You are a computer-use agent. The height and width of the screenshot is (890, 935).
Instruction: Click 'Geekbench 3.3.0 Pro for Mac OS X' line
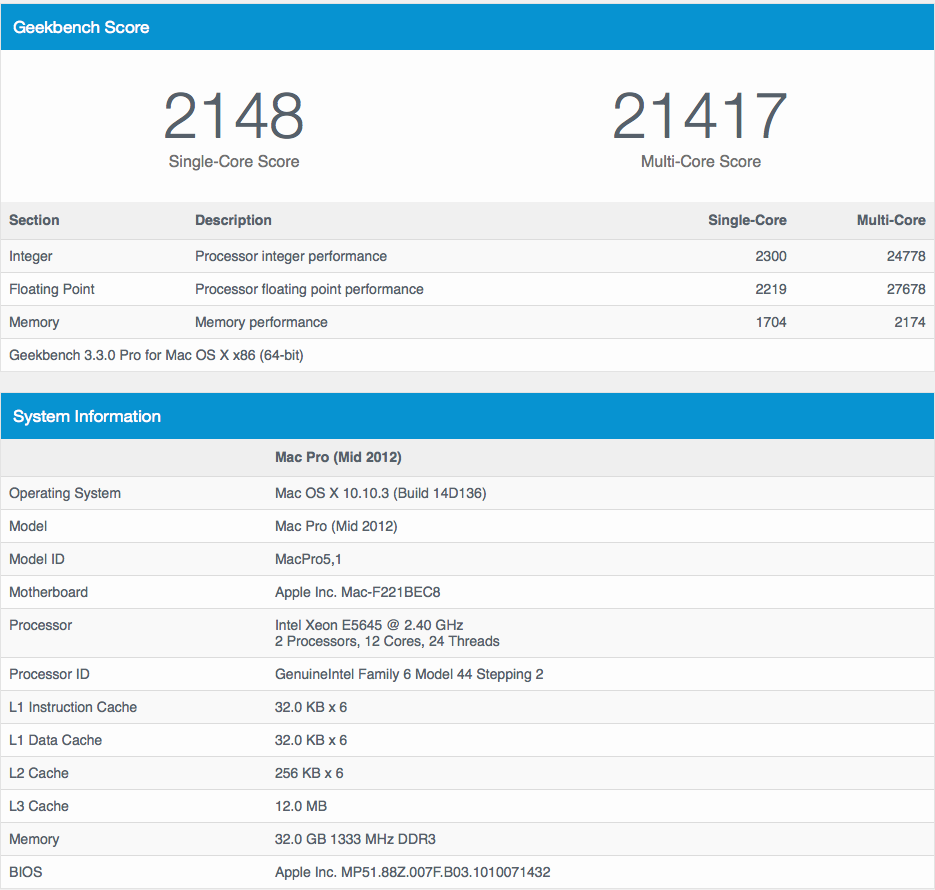[156, 355]
